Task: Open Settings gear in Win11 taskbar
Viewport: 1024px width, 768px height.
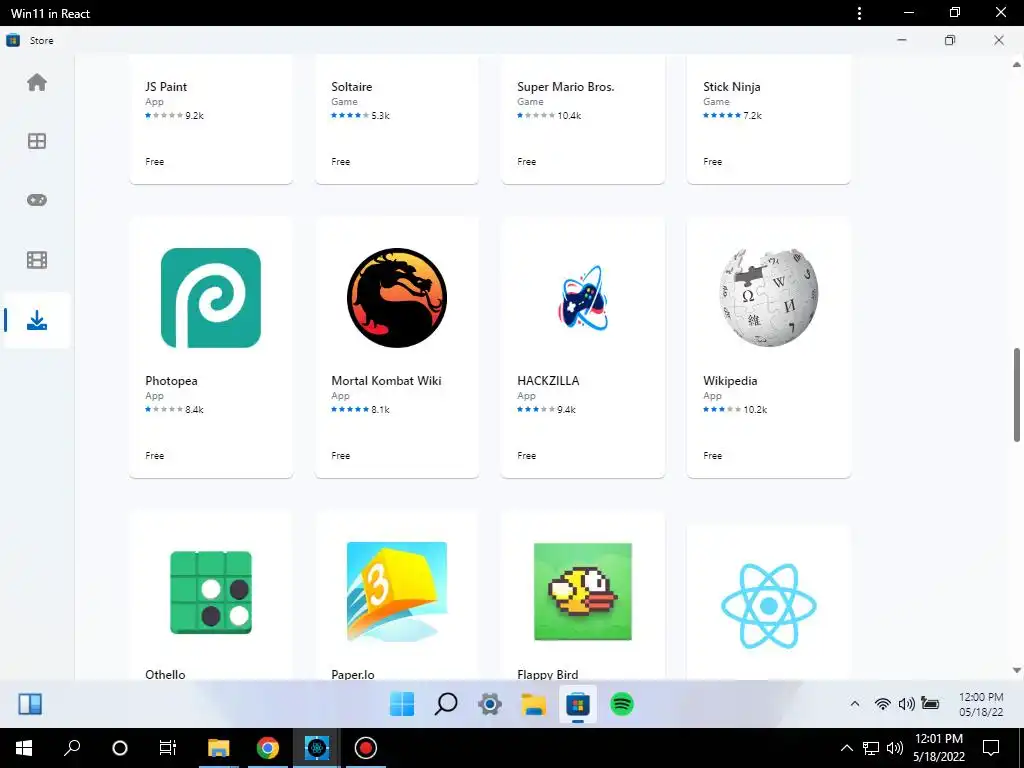Action: click(x=490, y=704)
